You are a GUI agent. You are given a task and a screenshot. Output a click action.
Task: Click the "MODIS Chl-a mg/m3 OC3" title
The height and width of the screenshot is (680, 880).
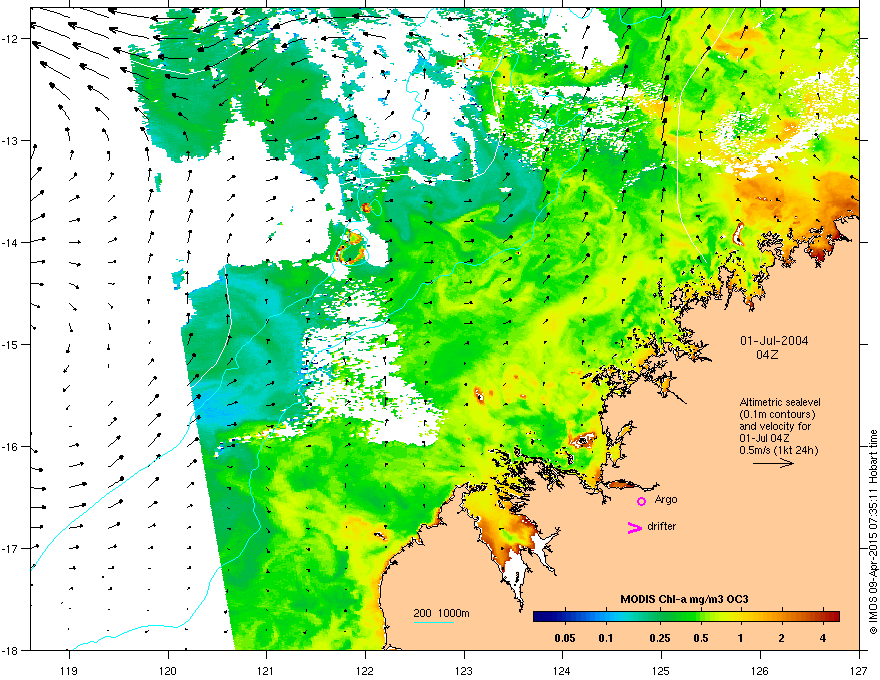tap(684, 599)
